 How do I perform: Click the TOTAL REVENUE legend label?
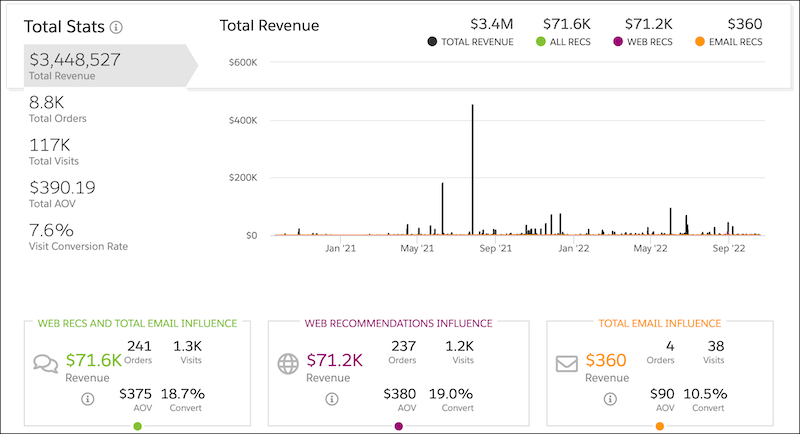(x=477, y=42)
